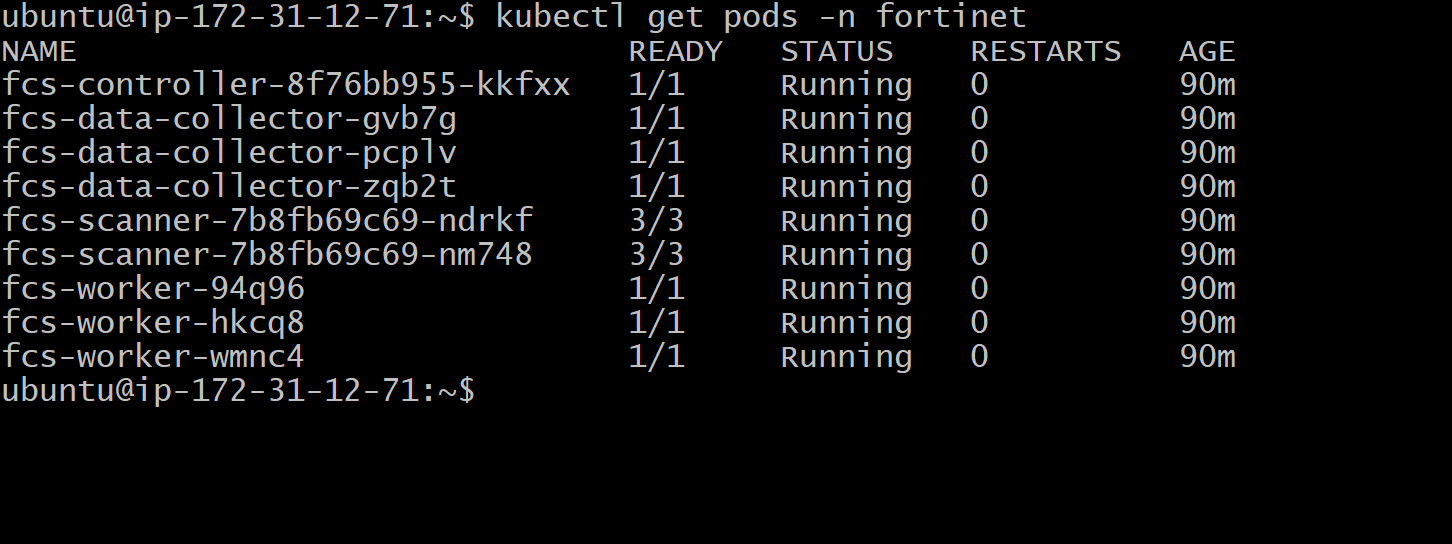Click the fcs-worker-94q96 pod name
The width and height of the screenshot is (1452, 544).
coord(153,289)
